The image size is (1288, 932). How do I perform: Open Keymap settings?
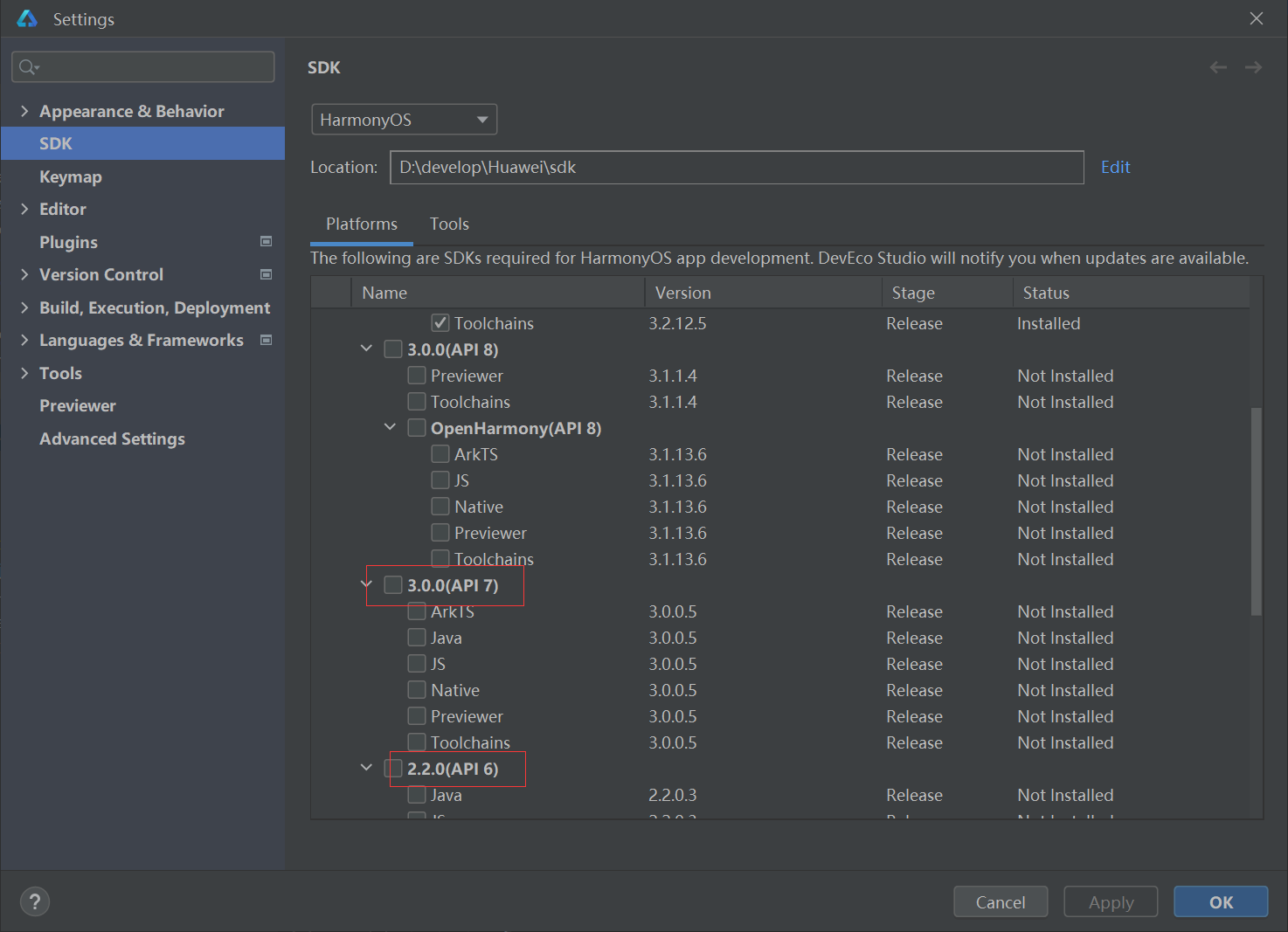[x=71, y=176]
